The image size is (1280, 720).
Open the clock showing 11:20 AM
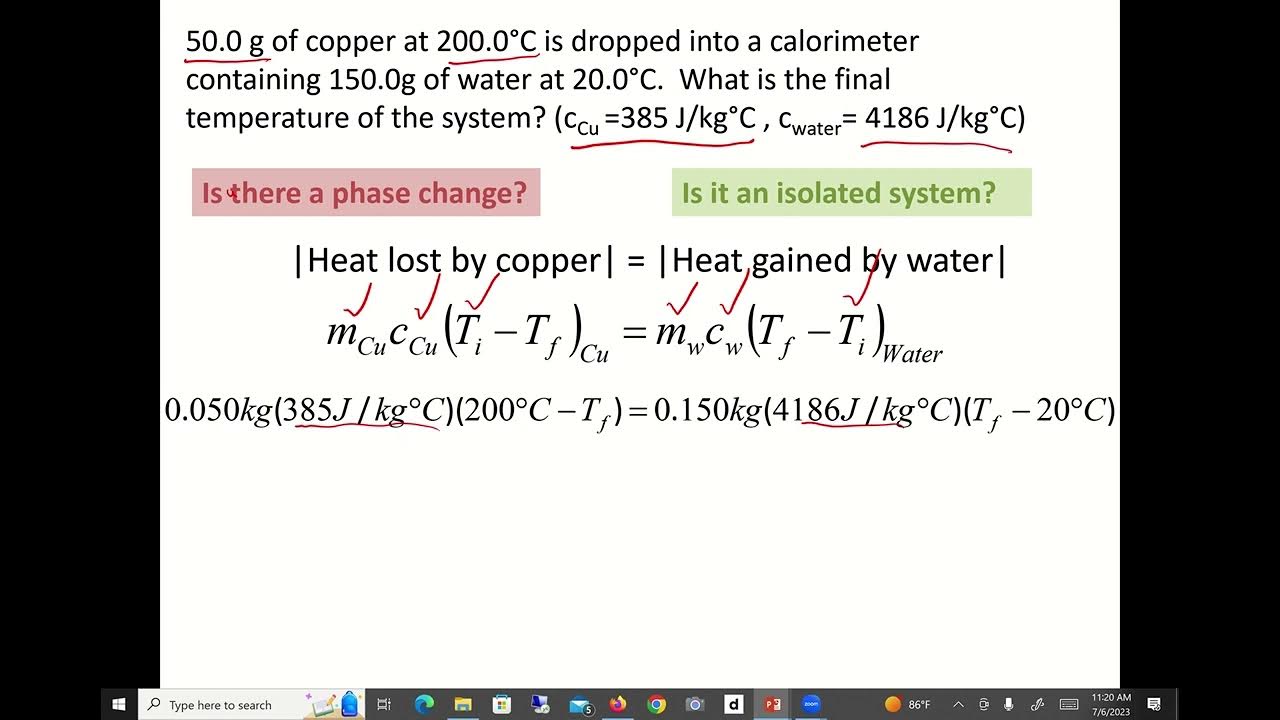pyautogui.click(x=1111, y=704)
